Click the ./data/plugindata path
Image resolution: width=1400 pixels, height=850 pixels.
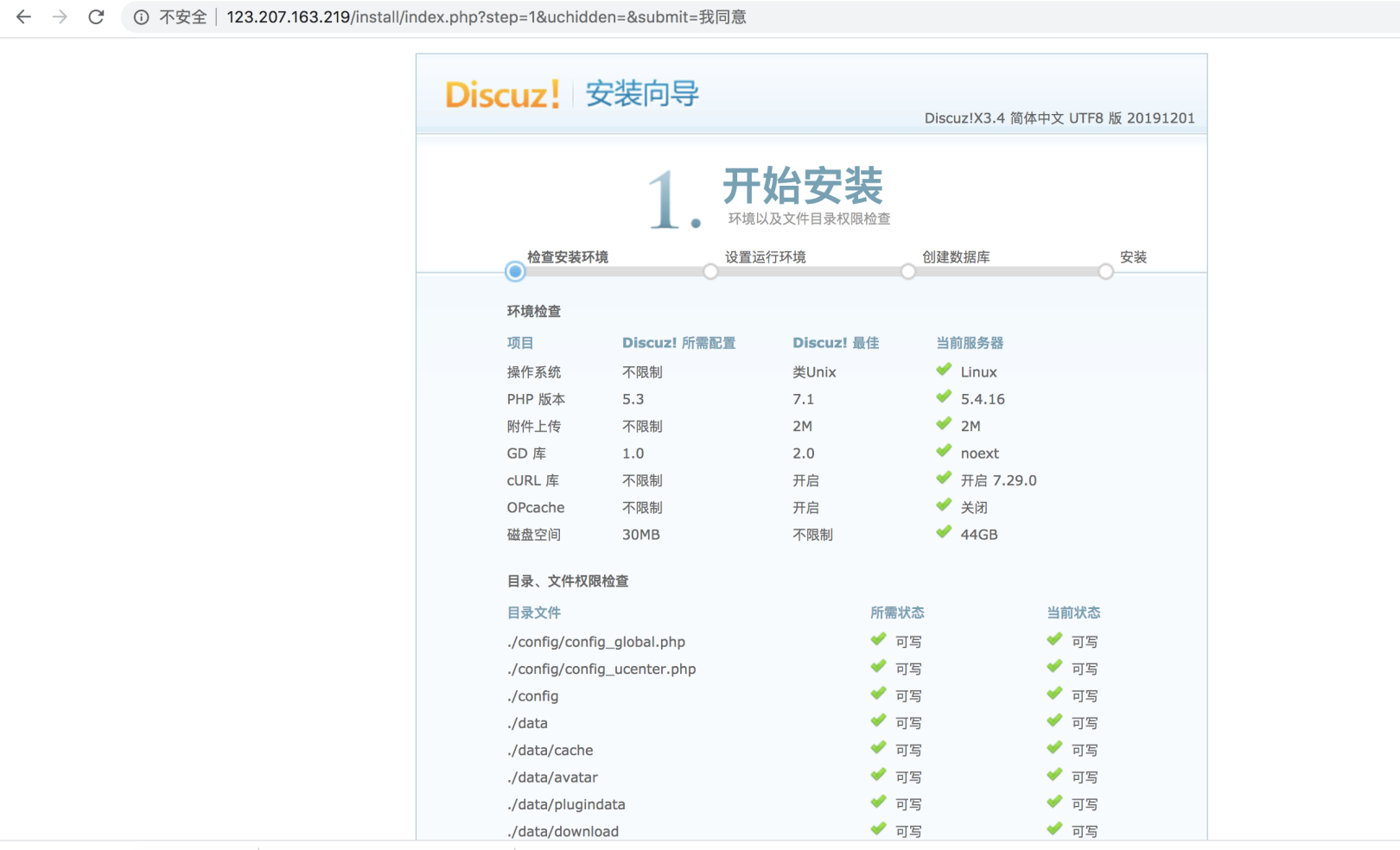pyautogui.click(x=566, y=804)
